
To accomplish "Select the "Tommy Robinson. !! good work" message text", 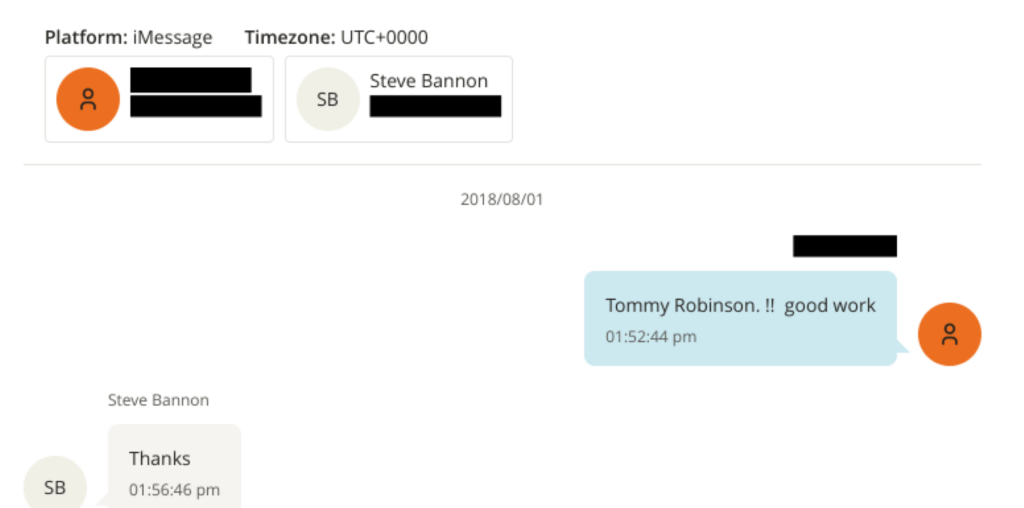I will click(740, 305).
